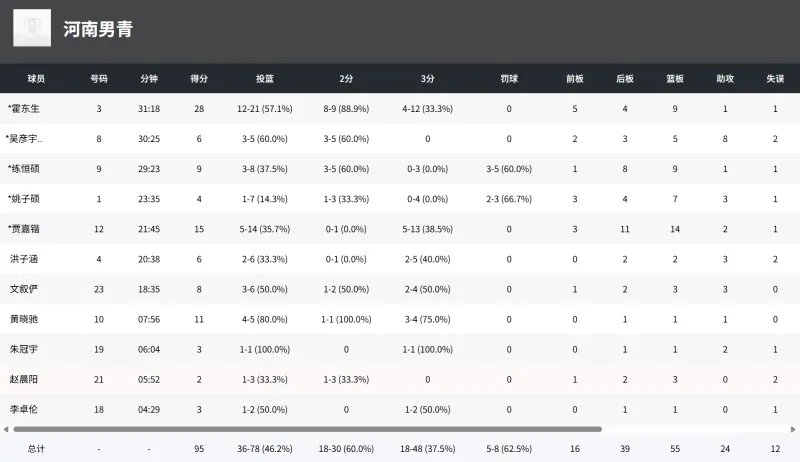
Task: Select player name *贾嘉锴
Action: click(23, 229)
